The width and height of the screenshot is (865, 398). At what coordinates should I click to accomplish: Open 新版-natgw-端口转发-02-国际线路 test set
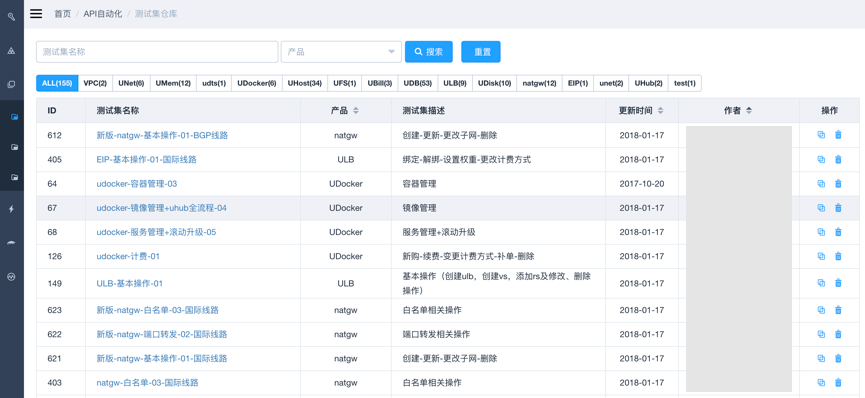(162, 335)
